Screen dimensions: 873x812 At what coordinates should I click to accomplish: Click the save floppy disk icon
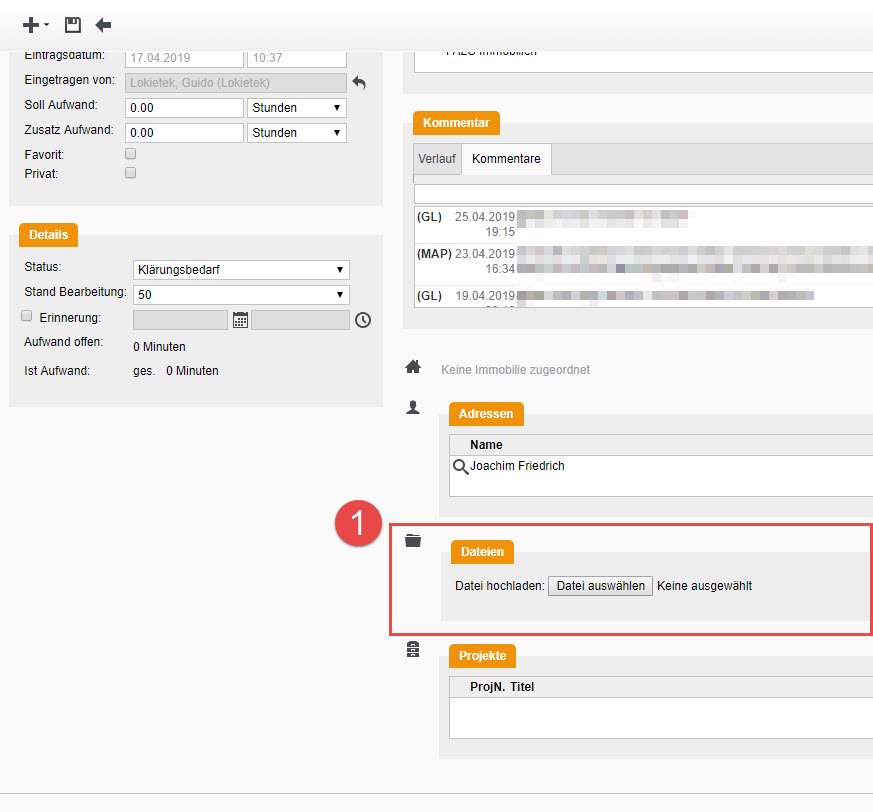pos(72,25)
